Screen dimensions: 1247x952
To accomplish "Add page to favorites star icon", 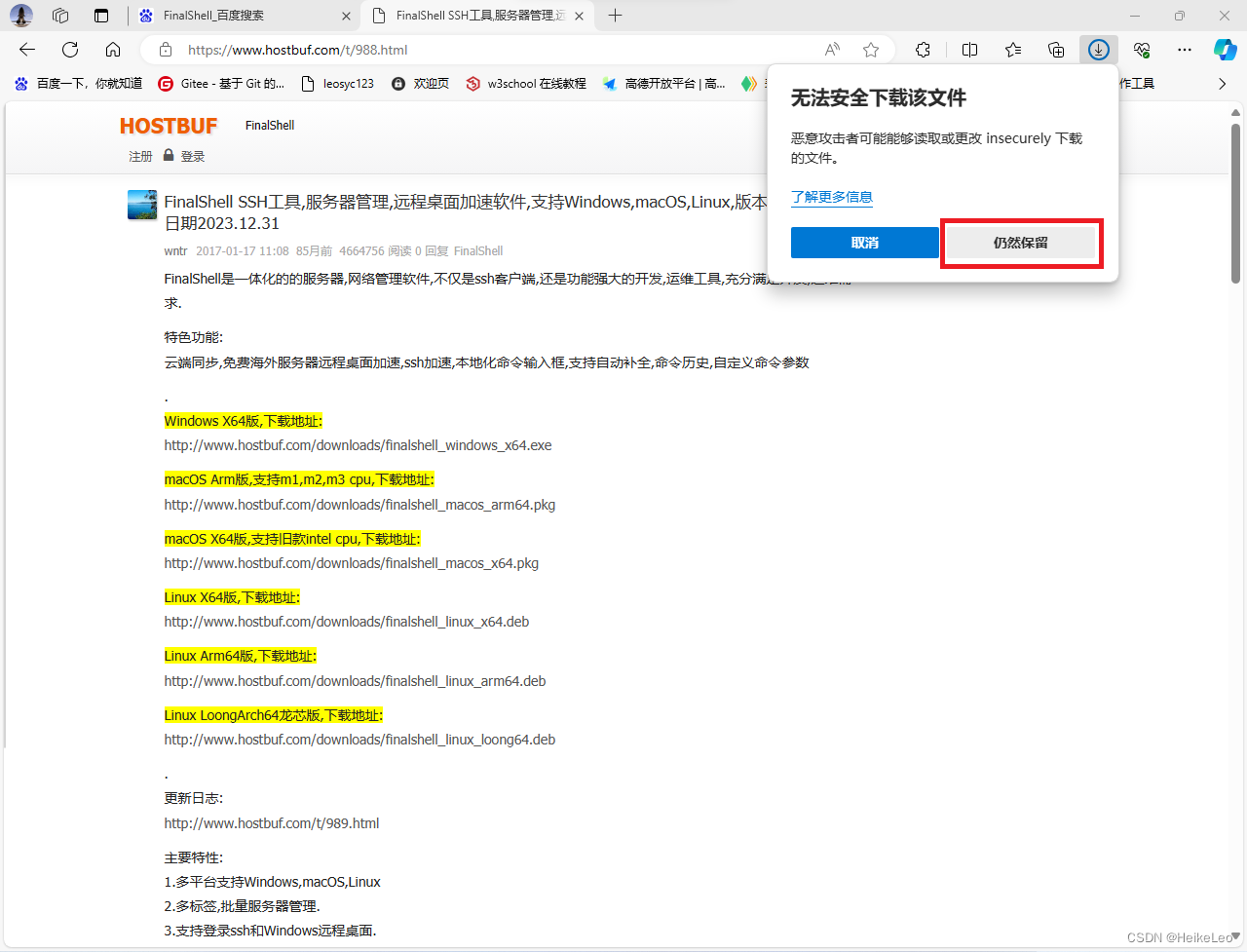I will point(871,50).
